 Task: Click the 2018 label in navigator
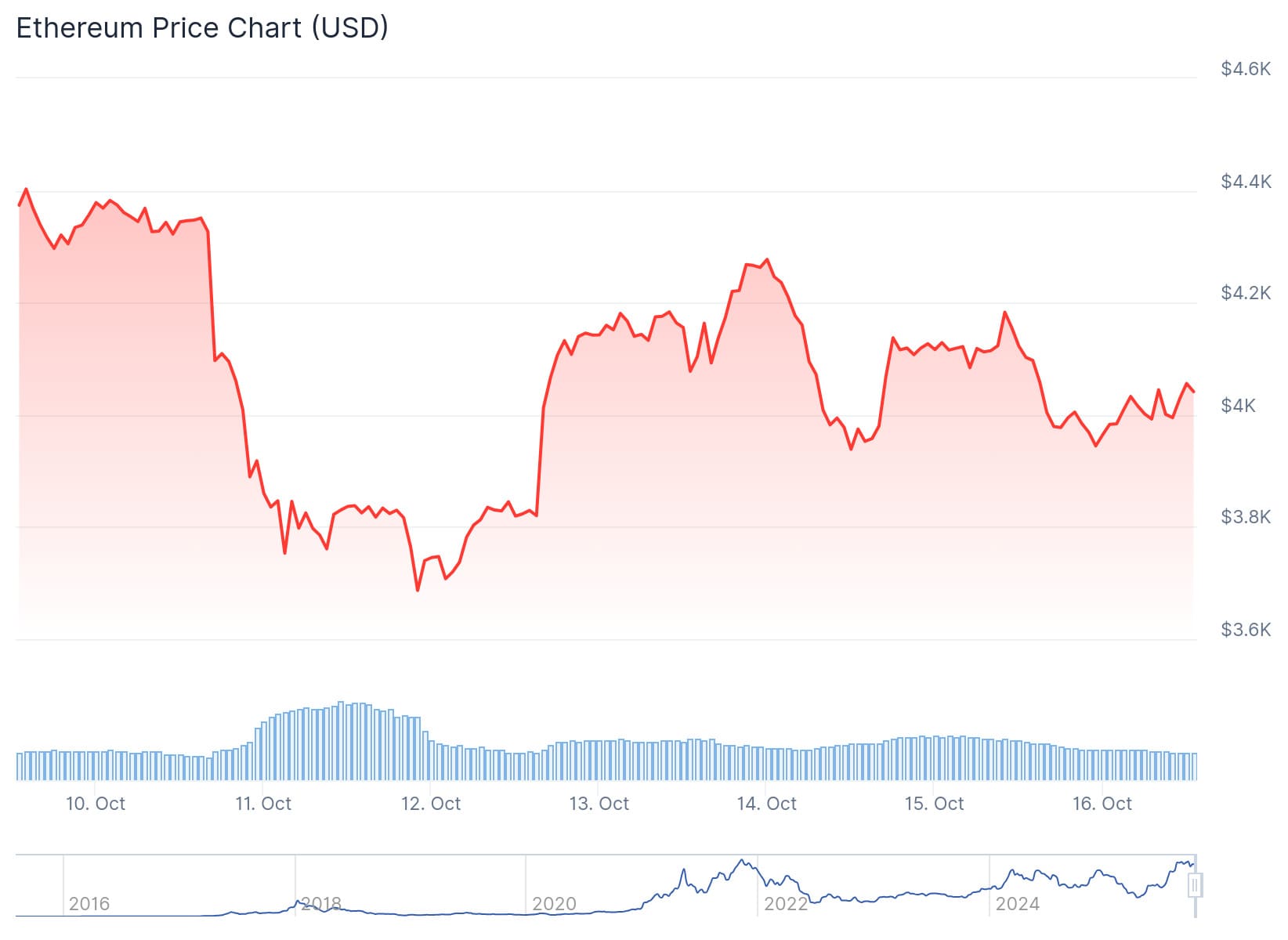[x=321, y=904]
